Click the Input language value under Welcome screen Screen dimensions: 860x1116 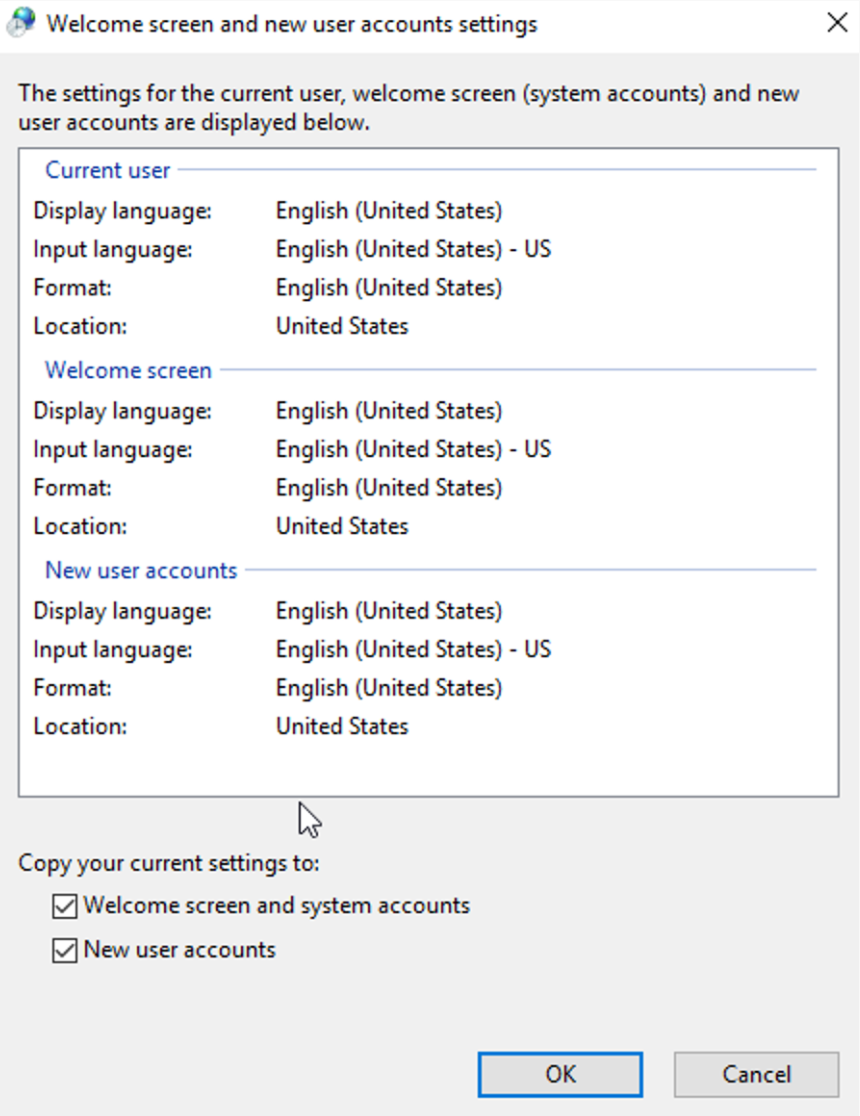(x=413, y=449)
